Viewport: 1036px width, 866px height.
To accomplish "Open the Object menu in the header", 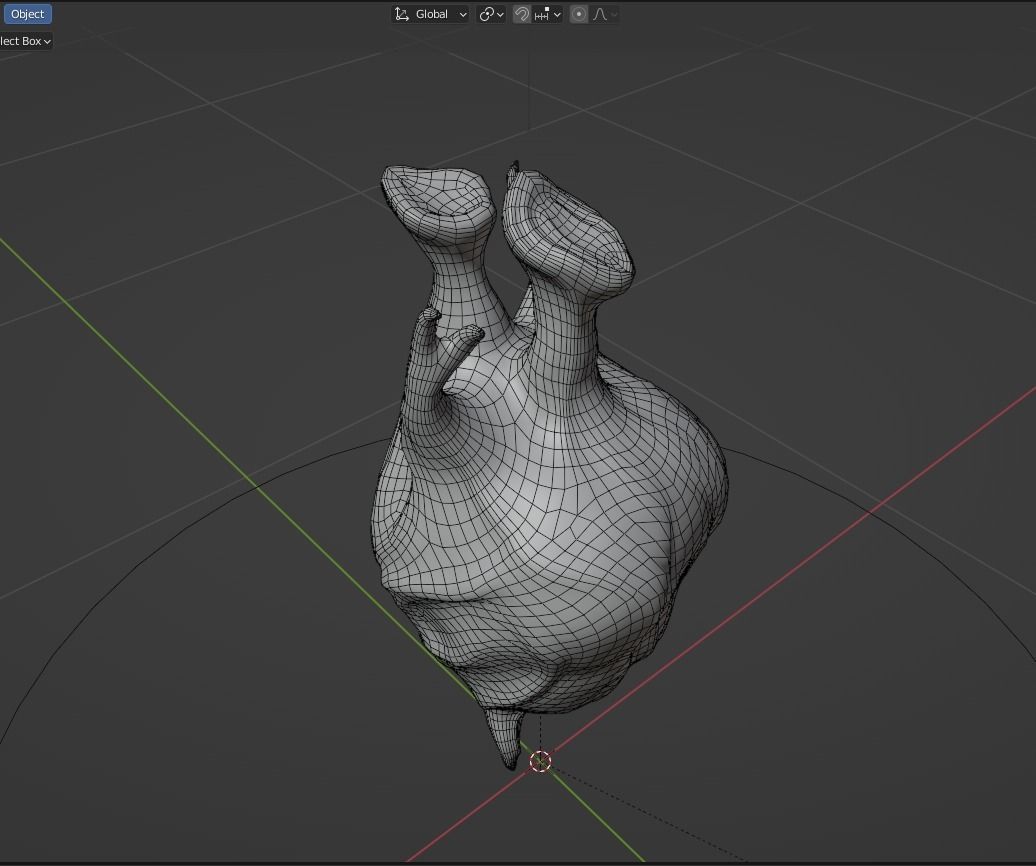I will pos(27,14).
